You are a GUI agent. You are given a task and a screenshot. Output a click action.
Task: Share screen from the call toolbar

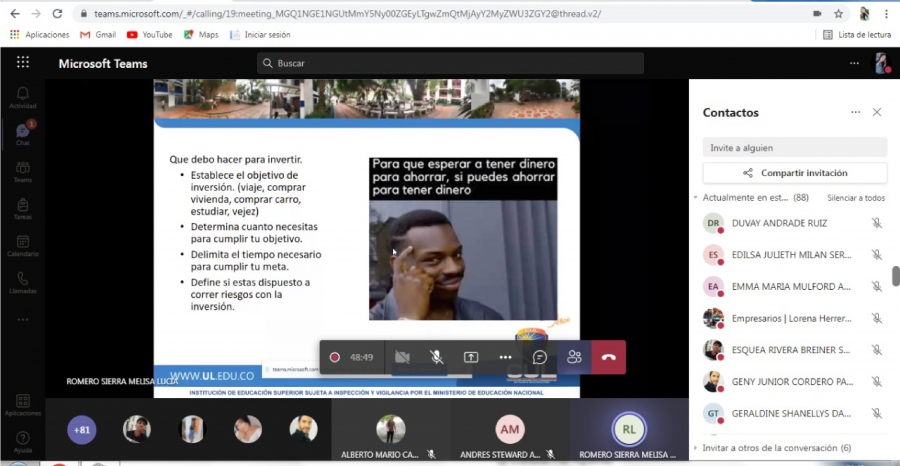point(471,357)
